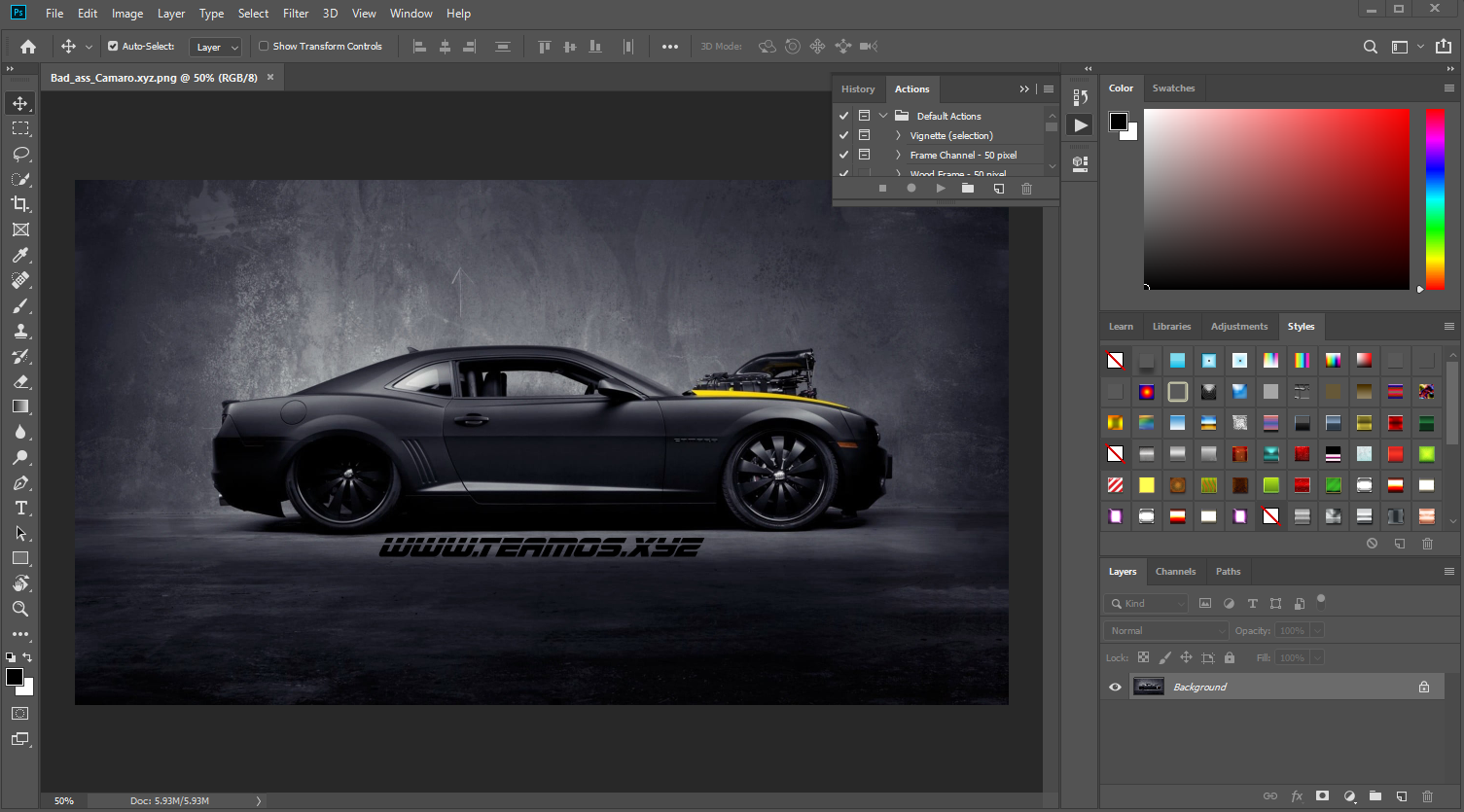
Task: Select the History Brush tool
Action: (x=20, y=356)
